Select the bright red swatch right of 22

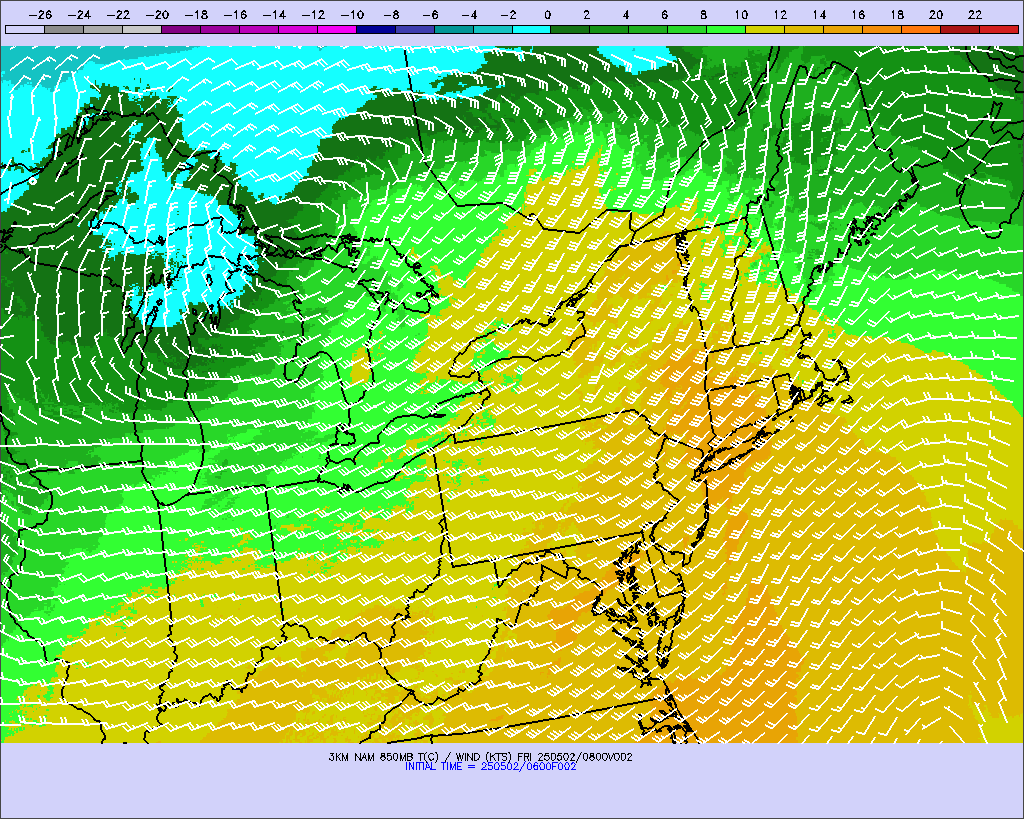999,29
